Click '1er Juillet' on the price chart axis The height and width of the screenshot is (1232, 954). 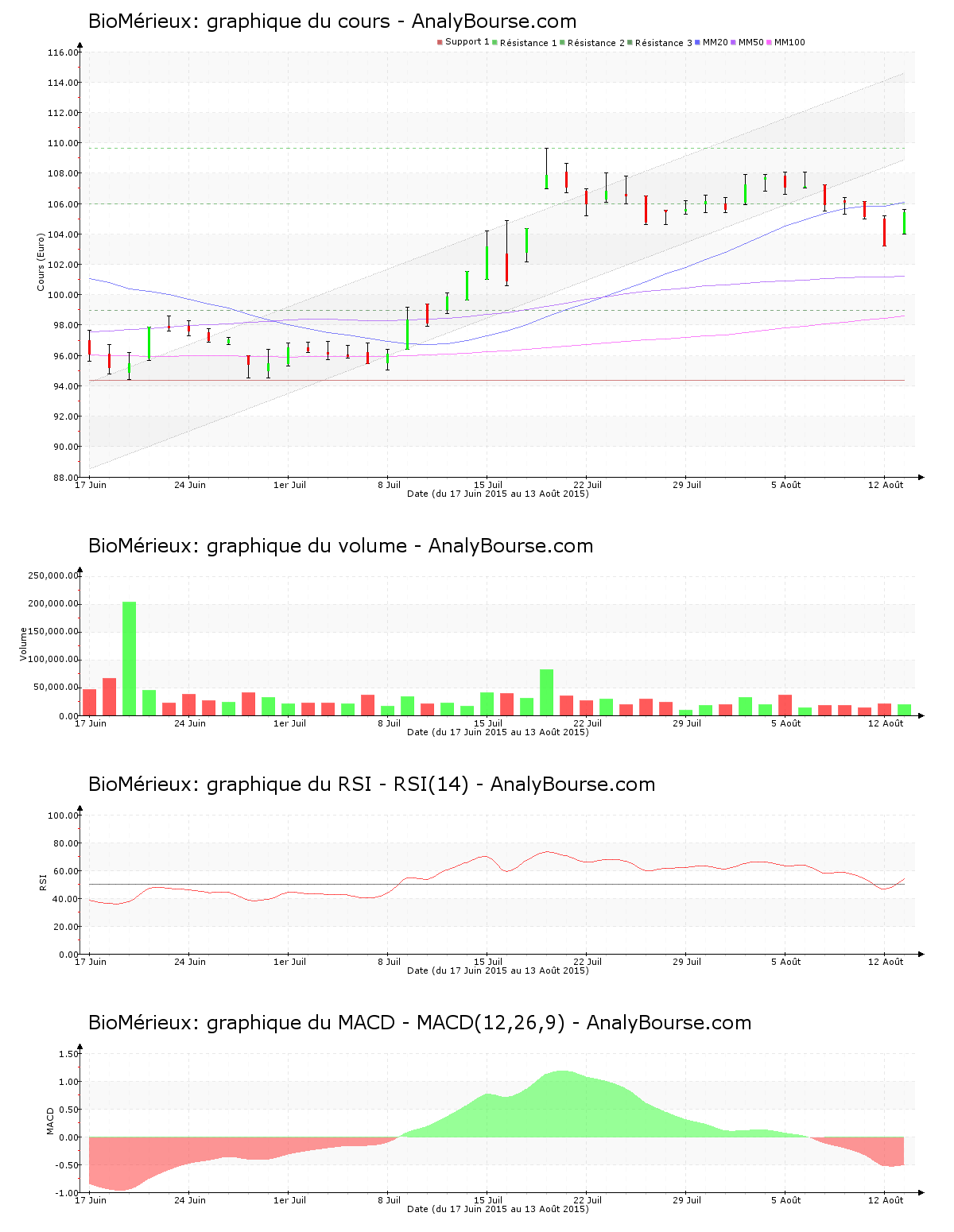click(289, 485)
